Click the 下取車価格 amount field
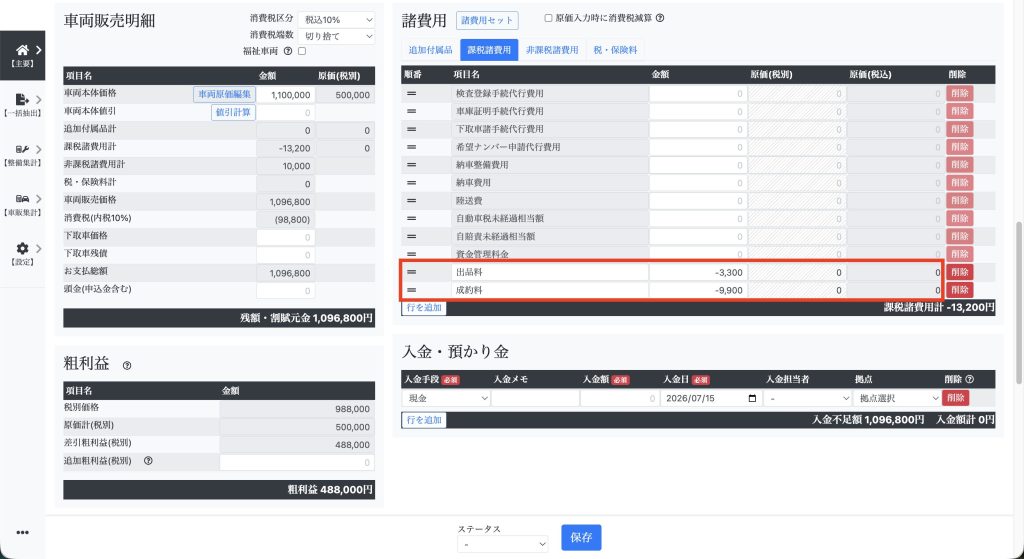Viewport: 1024px width, 559px height. 285,237
